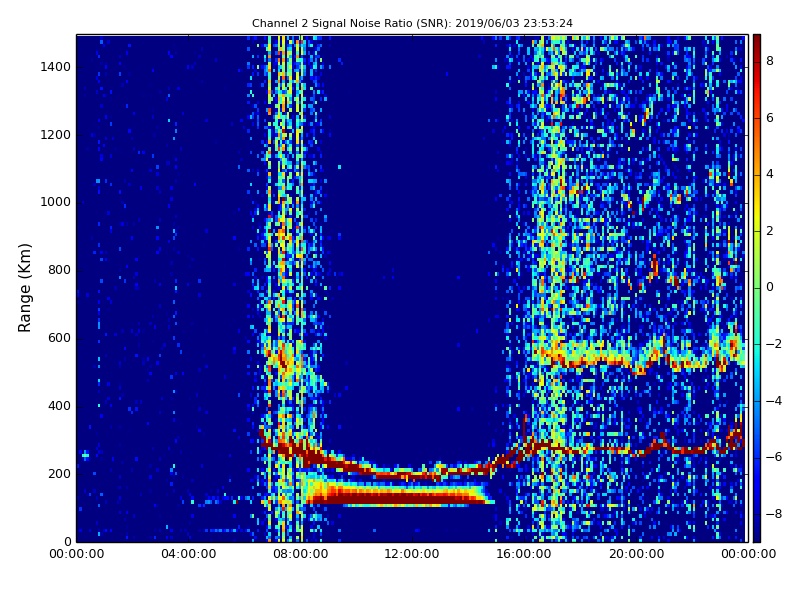Select the 1200 tick label on the range axis
Viewport: 800px width, 600px height.
pyautogui.click(x=55, y=135)
